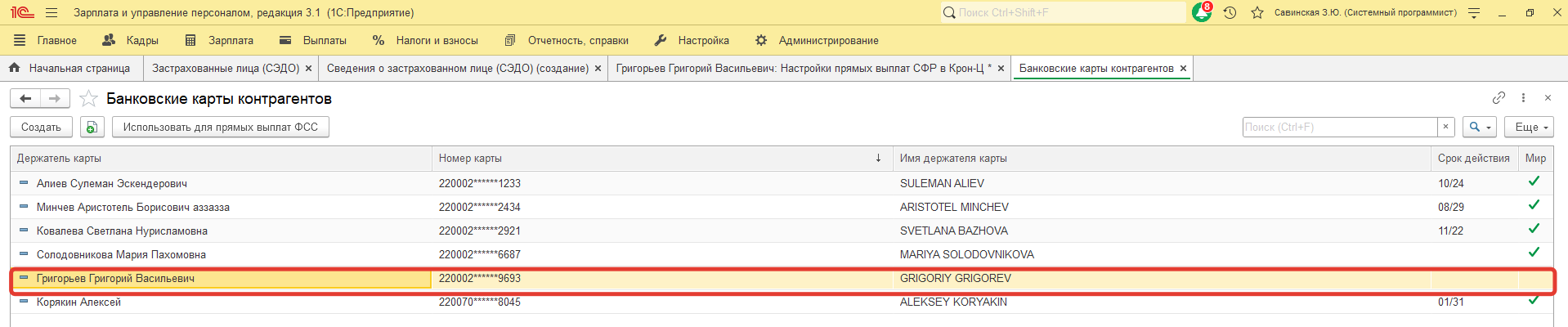Viewport: 1568px width, 327px height.
Task: Click the list search field Поиск (Ctrl+F)
Action: [1339, 128]
